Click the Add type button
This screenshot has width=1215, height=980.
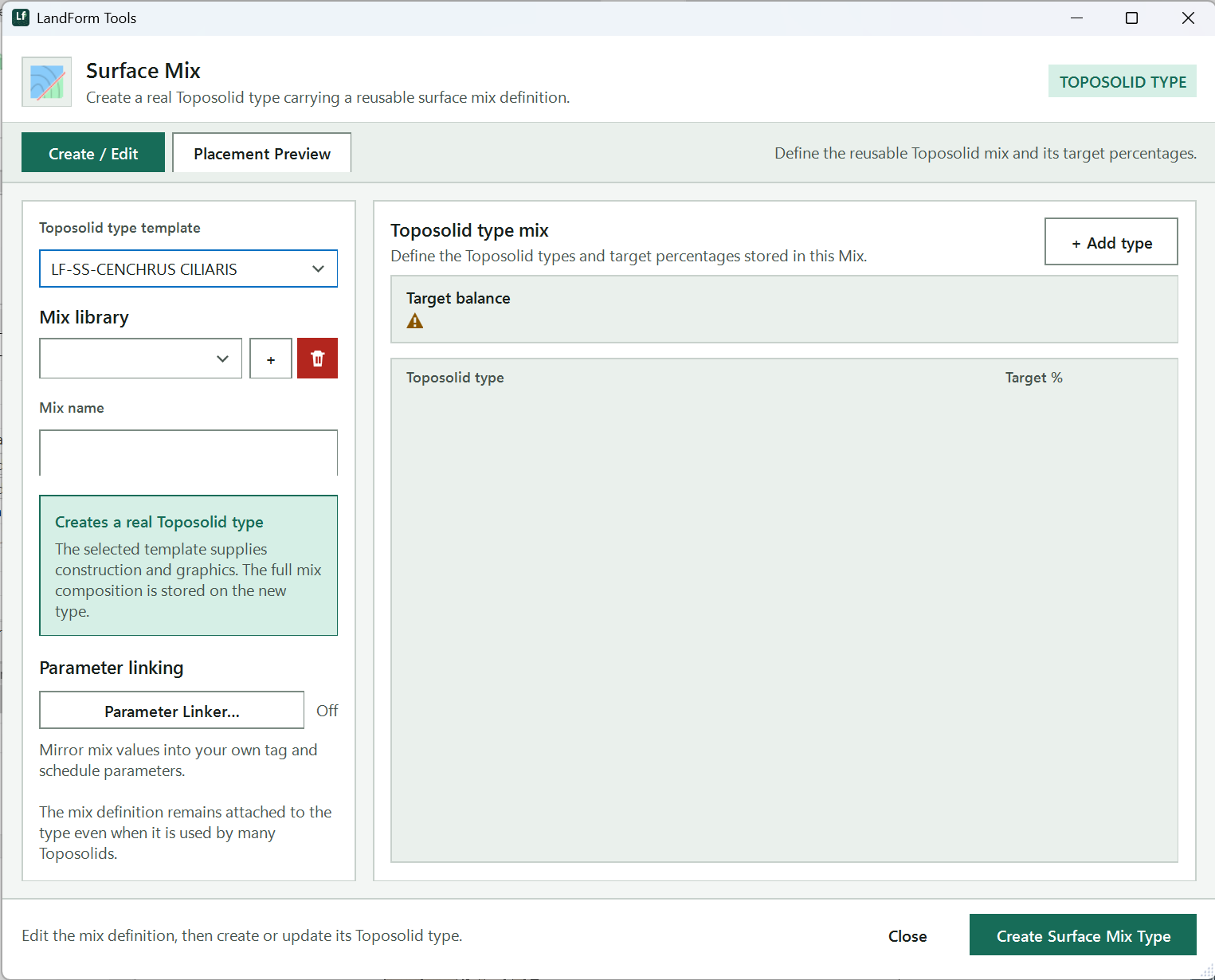[1111, 242]
